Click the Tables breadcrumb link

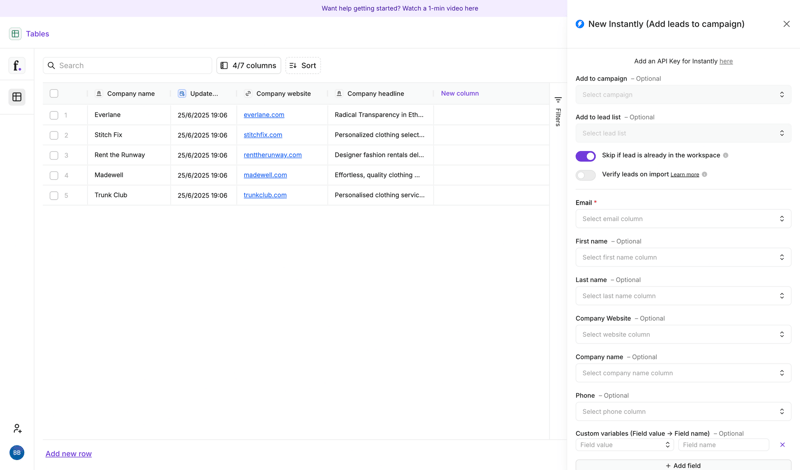tap(38, 34)
